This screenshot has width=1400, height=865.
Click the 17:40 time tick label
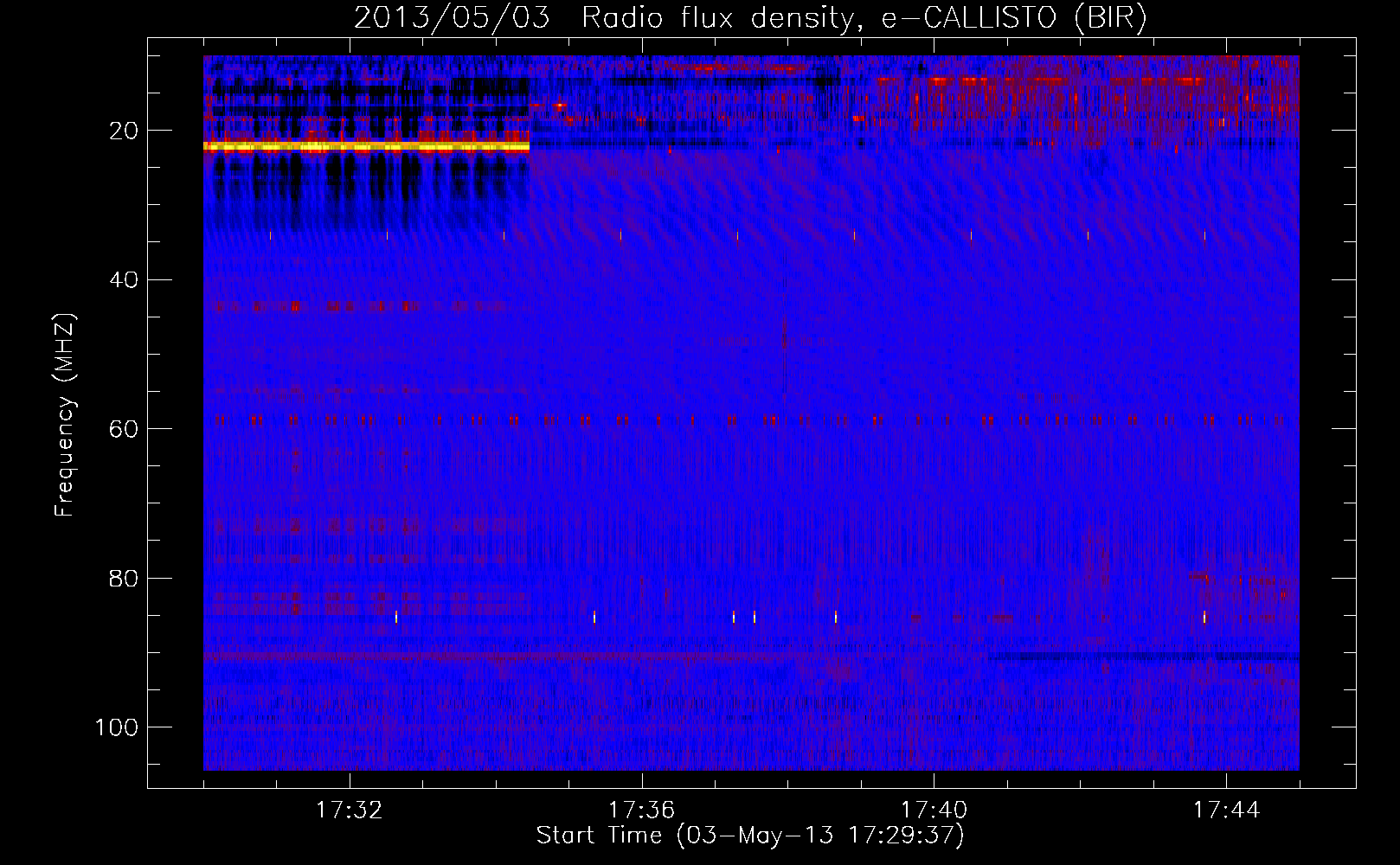tap(934, 811)
